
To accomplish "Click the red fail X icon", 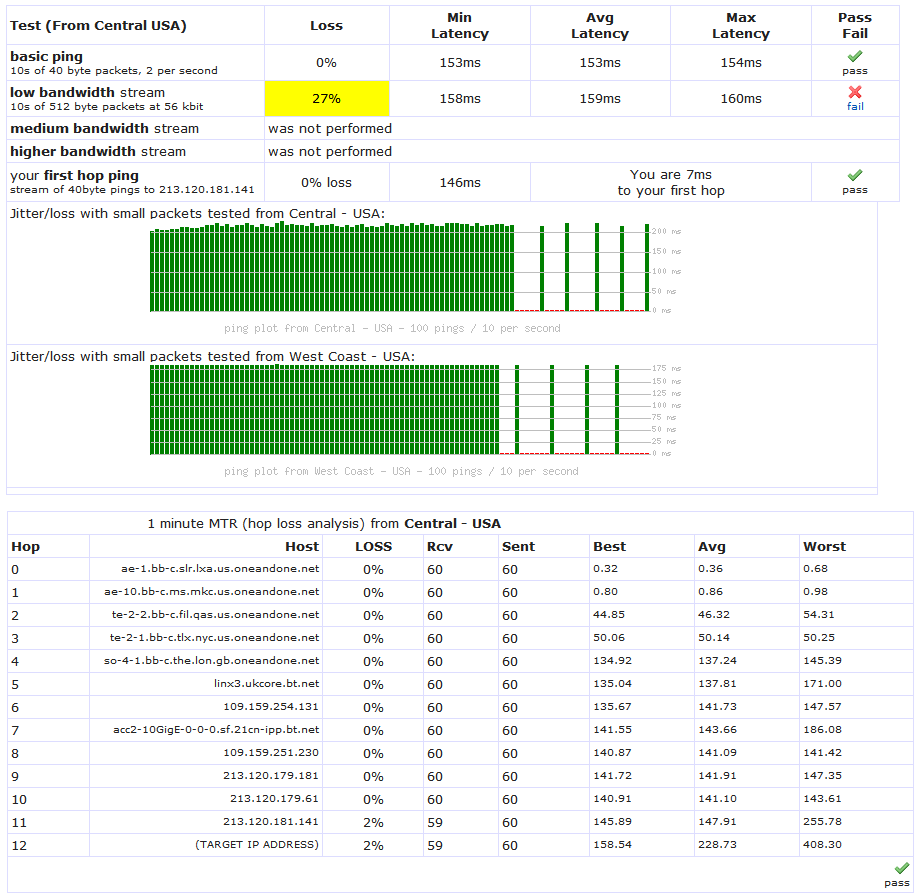I will [x=855, y=92].
